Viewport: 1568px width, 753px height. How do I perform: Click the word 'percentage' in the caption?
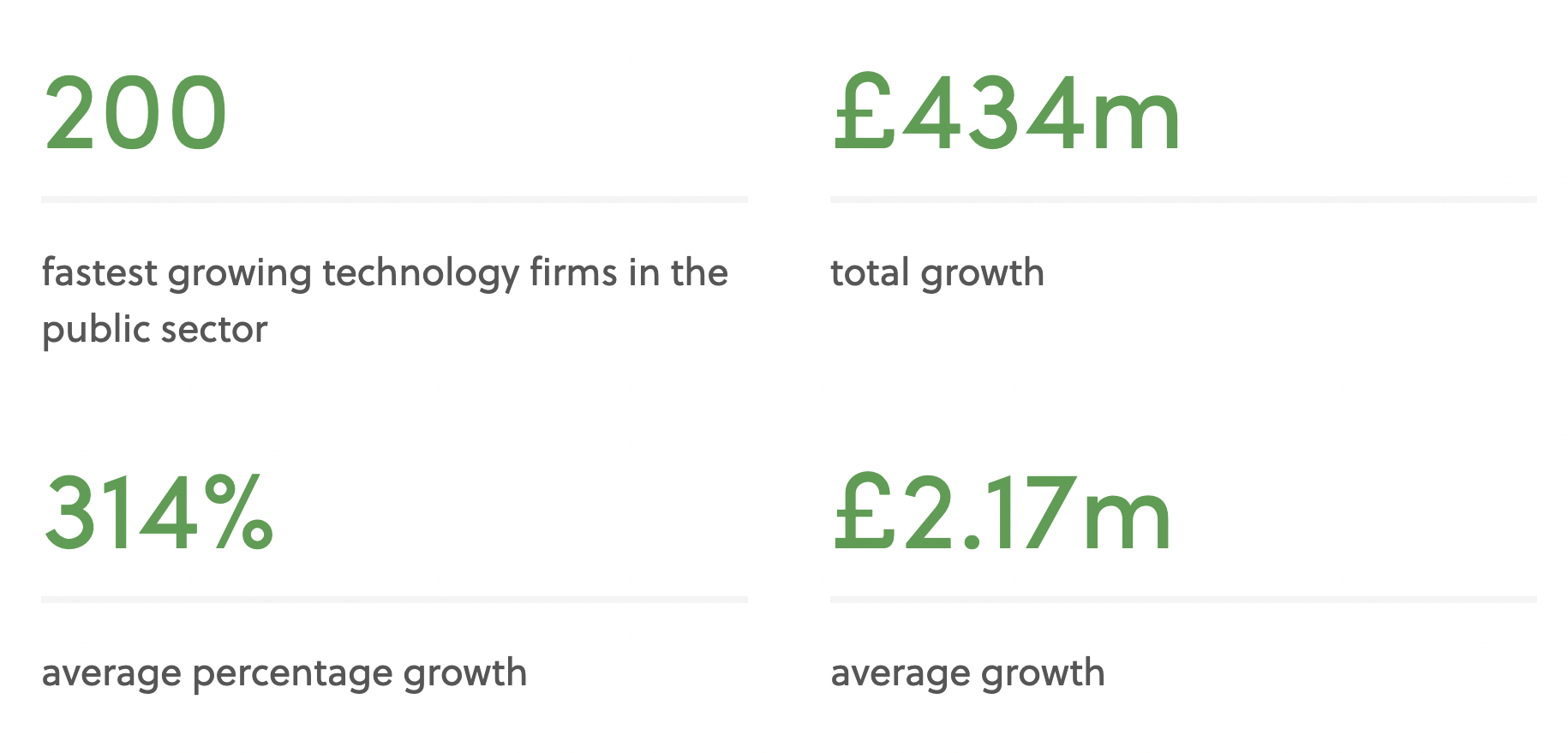292,674
